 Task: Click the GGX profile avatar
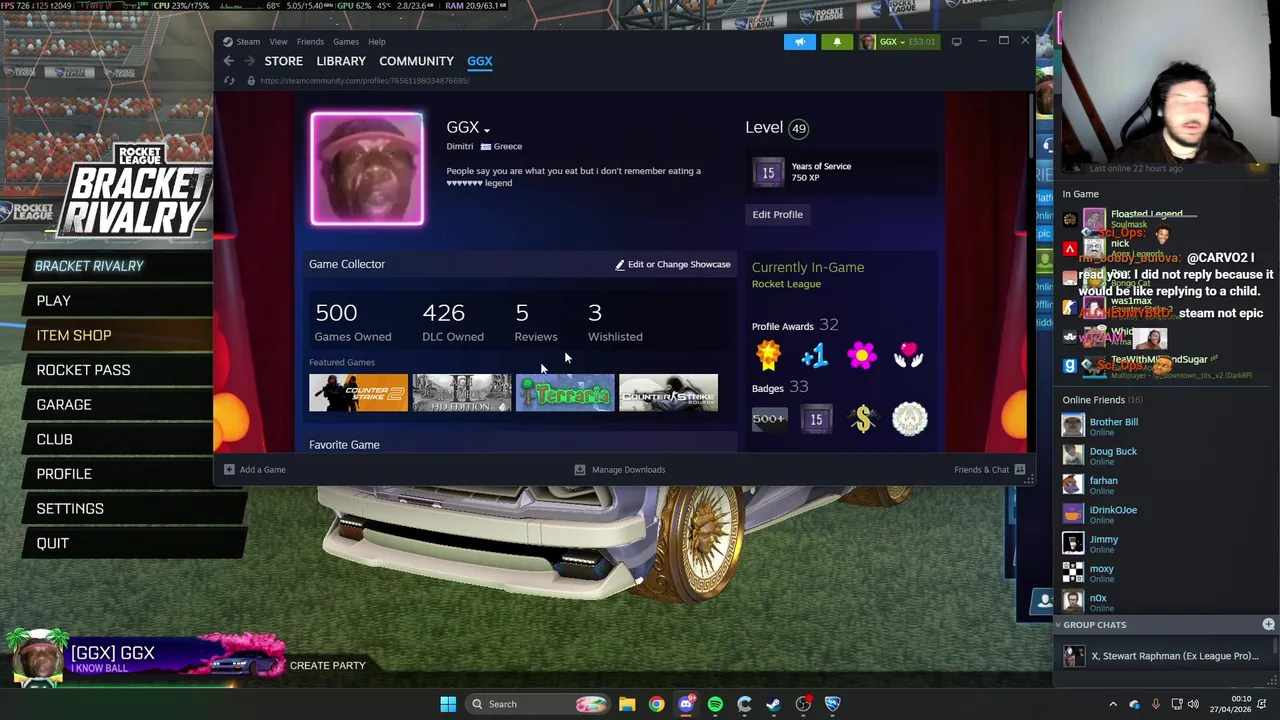point(367,169)
